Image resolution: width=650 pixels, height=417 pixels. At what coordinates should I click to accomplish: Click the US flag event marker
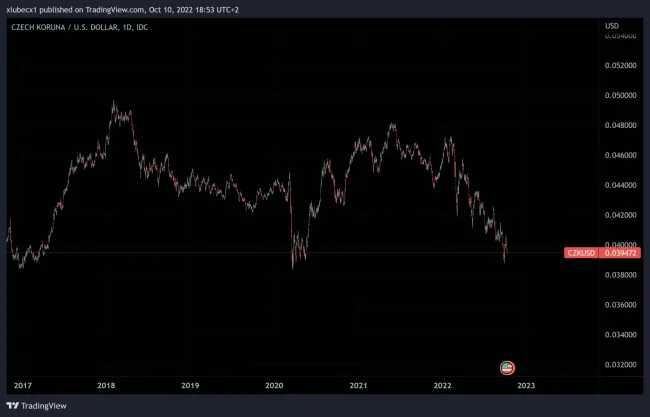[507, 368]
